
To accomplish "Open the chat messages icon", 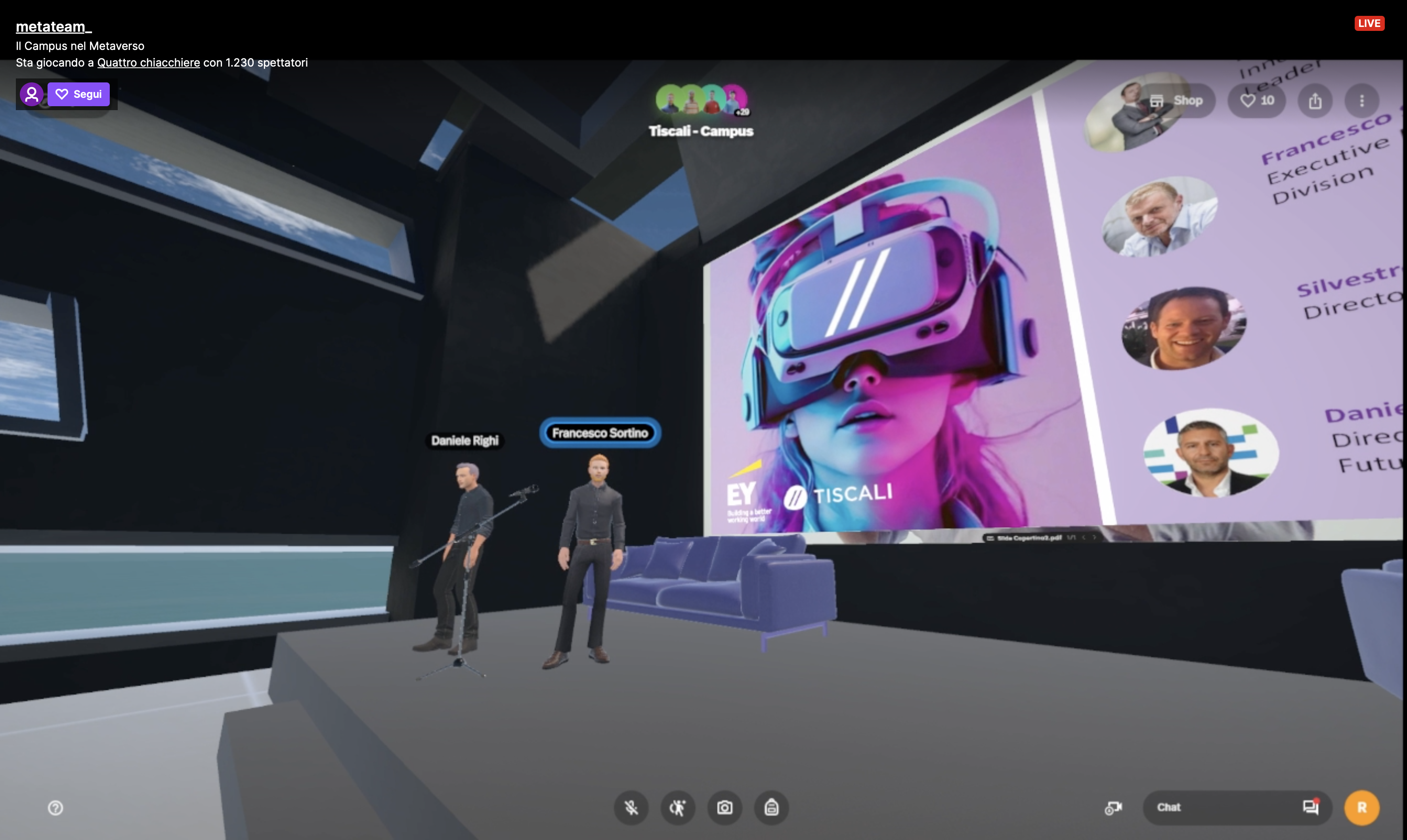I will [1311, 807].
